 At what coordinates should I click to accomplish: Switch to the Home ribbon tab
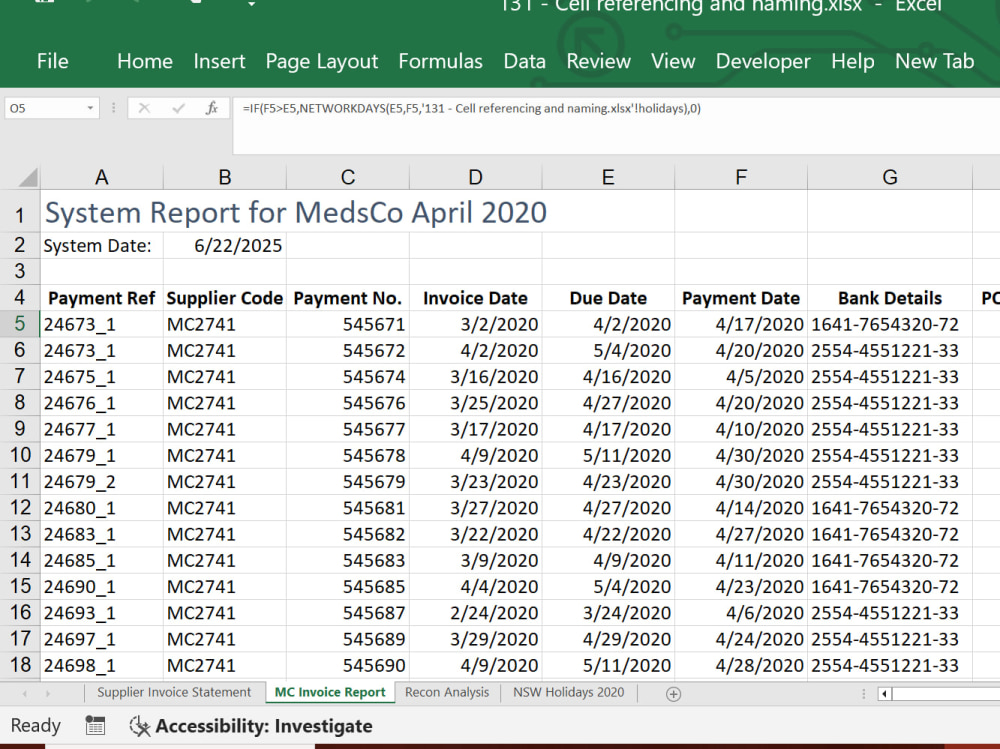point(145,61)
